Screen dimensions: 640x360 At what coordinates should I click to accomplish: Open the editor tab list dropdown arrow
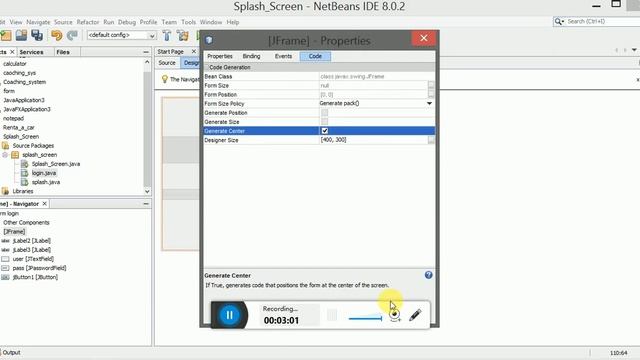coord(634,50)
